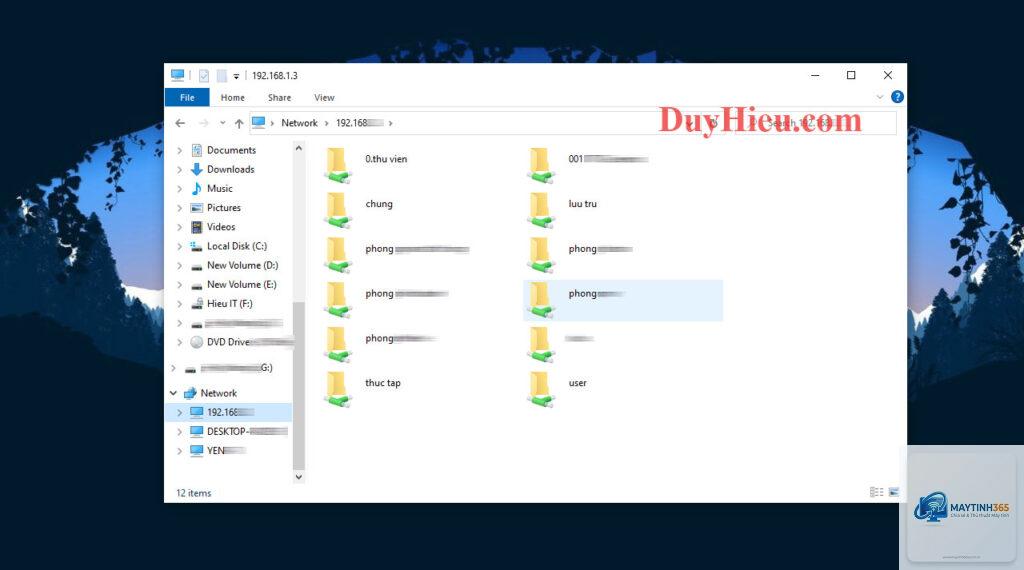Click the user folder name
Screen dimensions: 1024x570
coord(577,383)
